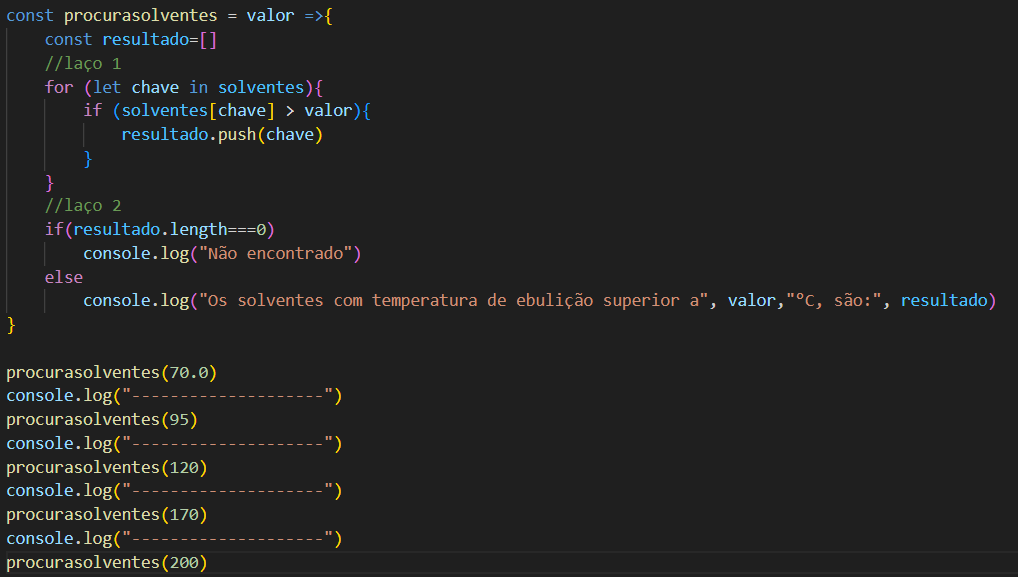Click the 'resultado.push(chave)' statement
The image size is (1018, 577).
(222, 134)
